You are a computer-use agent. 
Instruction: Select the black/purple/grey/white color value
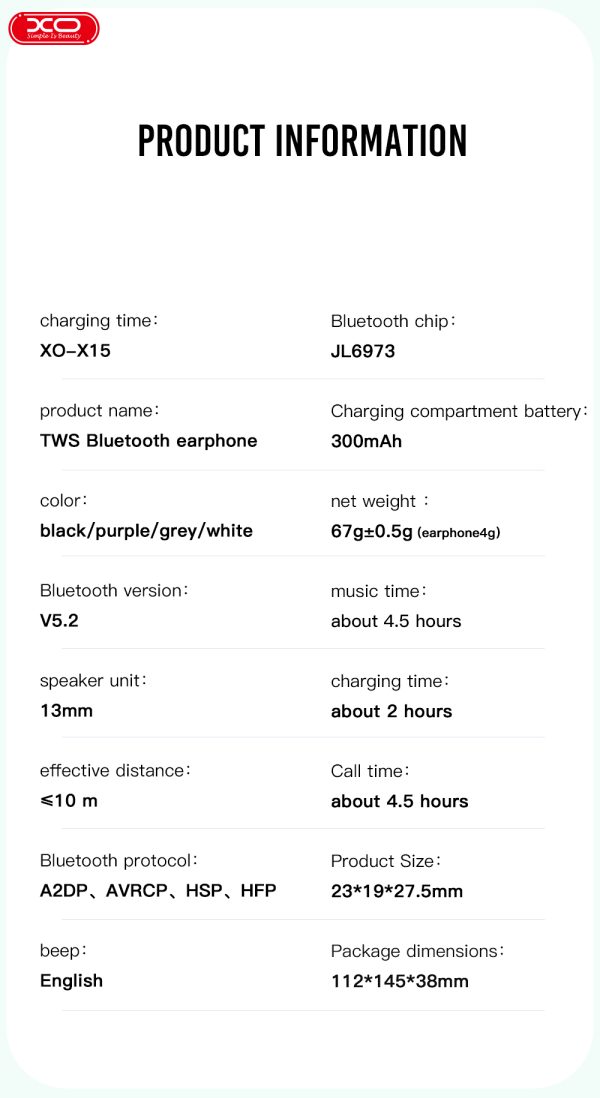pyautogui.click(x=146, y=531)
